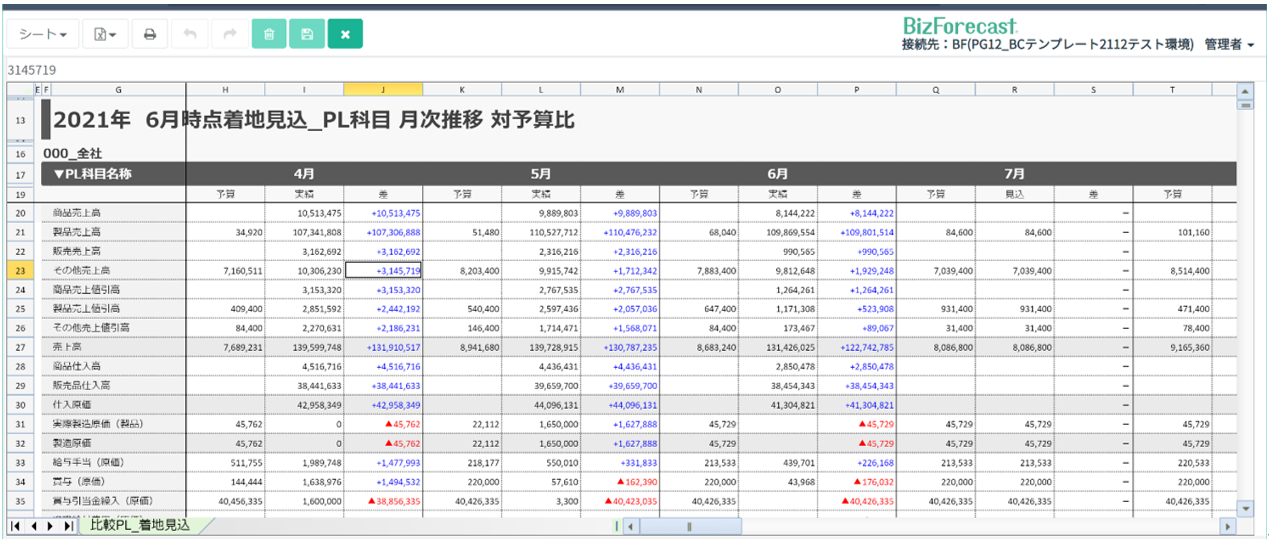Click the redo arrow icon
Image resolution: width=1269 pixels, height=539 pixels.
(x=229, y=34)
